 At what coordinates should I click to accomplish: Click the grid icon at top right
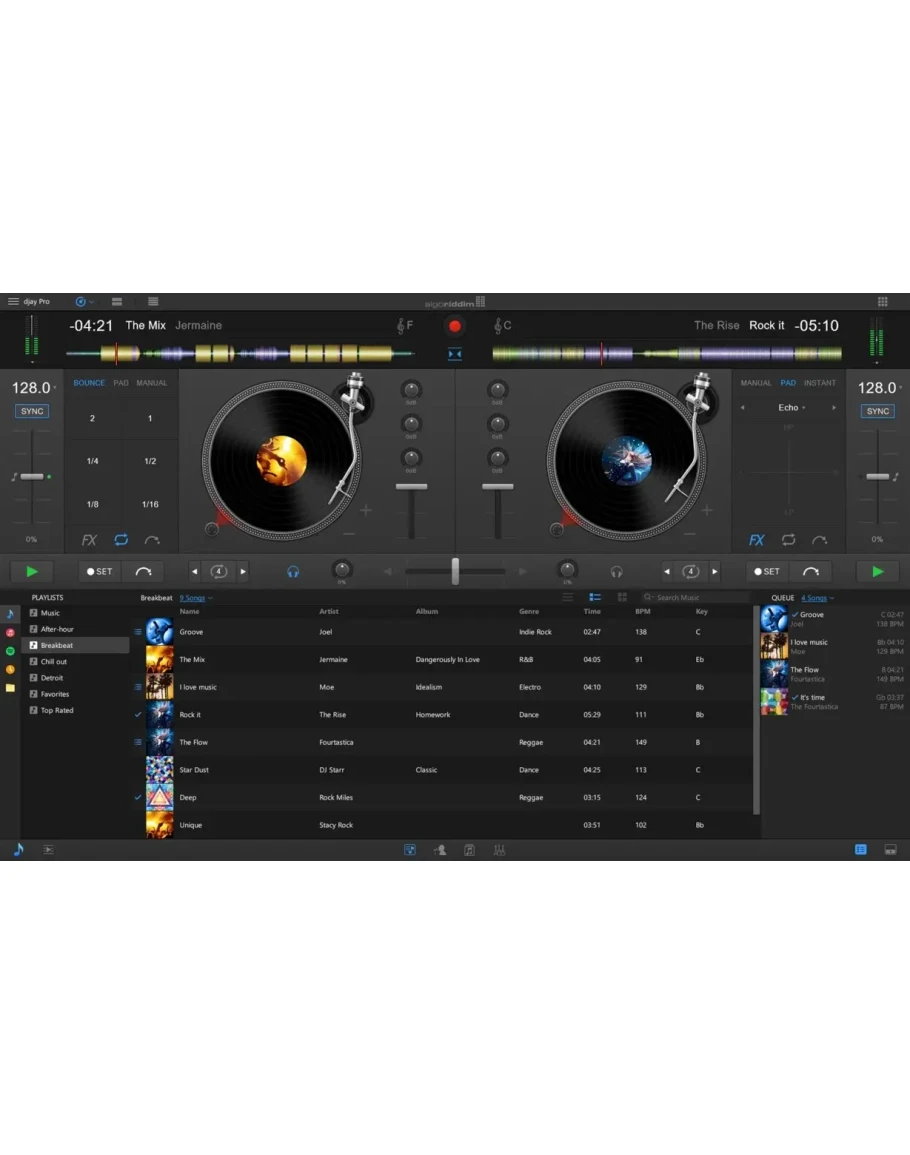[882, 301]
